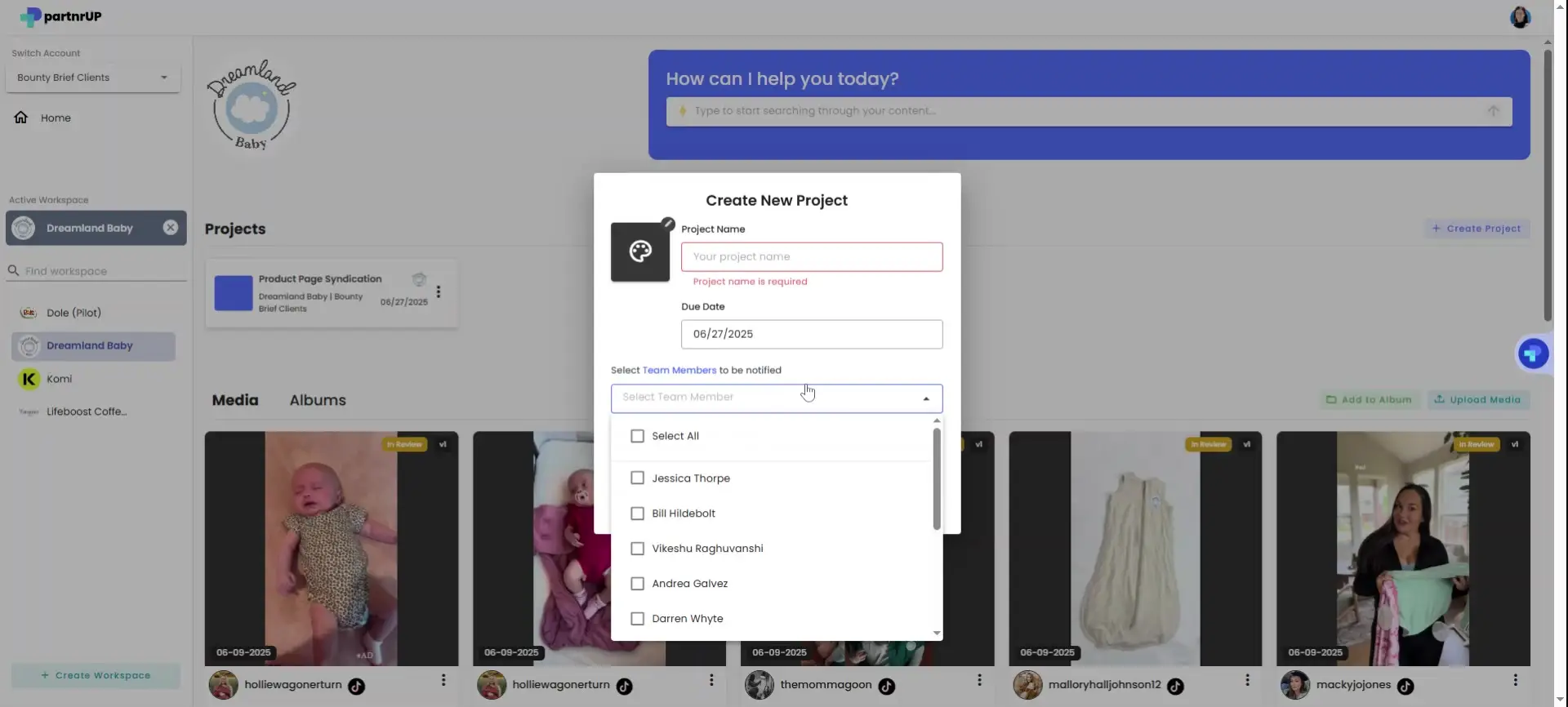This screenshot has height=707, width=1568.
Task: Click the team list scroll-up arrow
Action: pyautogui.click(x=937, y=420)
